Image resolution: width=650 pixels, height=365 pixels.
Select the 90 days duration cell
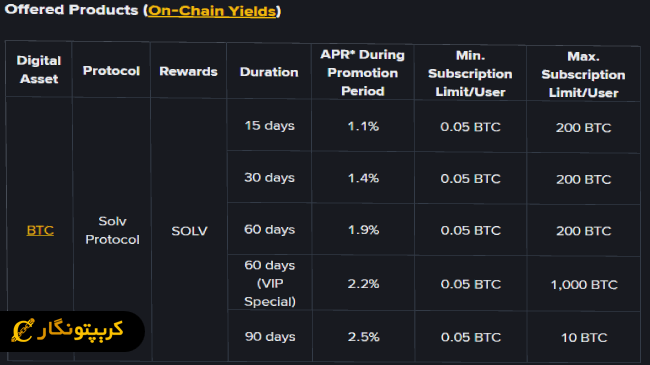[270, 336]
